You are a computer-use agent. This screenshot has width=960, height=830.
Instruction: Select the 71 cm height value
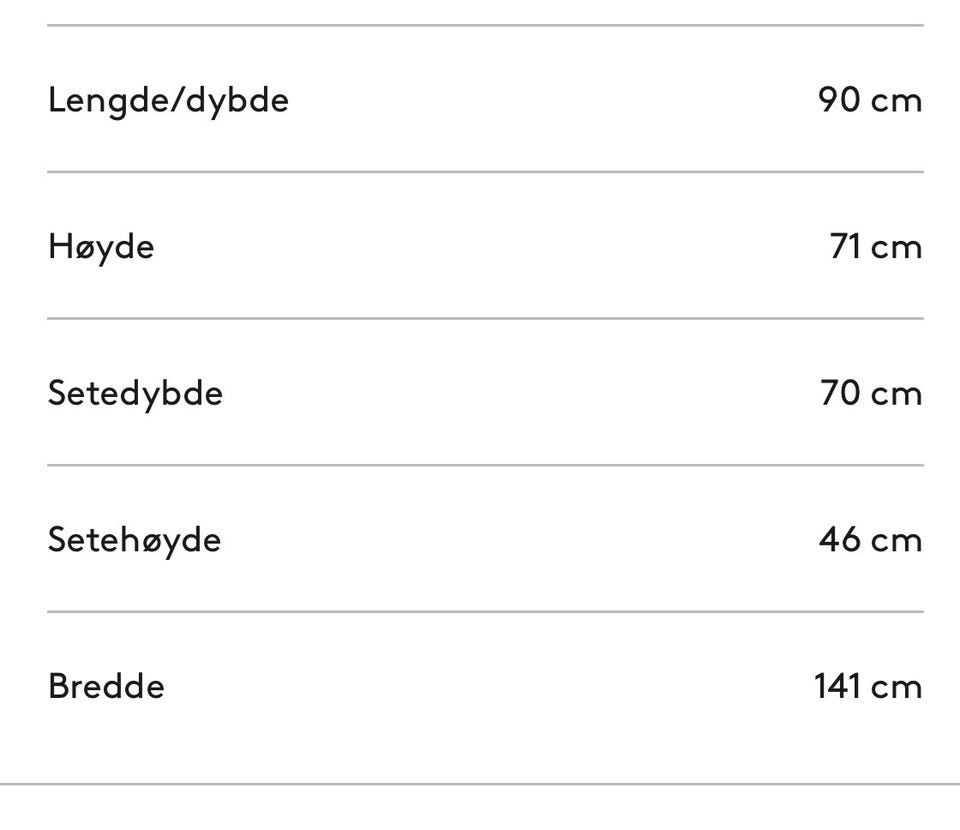876,247
